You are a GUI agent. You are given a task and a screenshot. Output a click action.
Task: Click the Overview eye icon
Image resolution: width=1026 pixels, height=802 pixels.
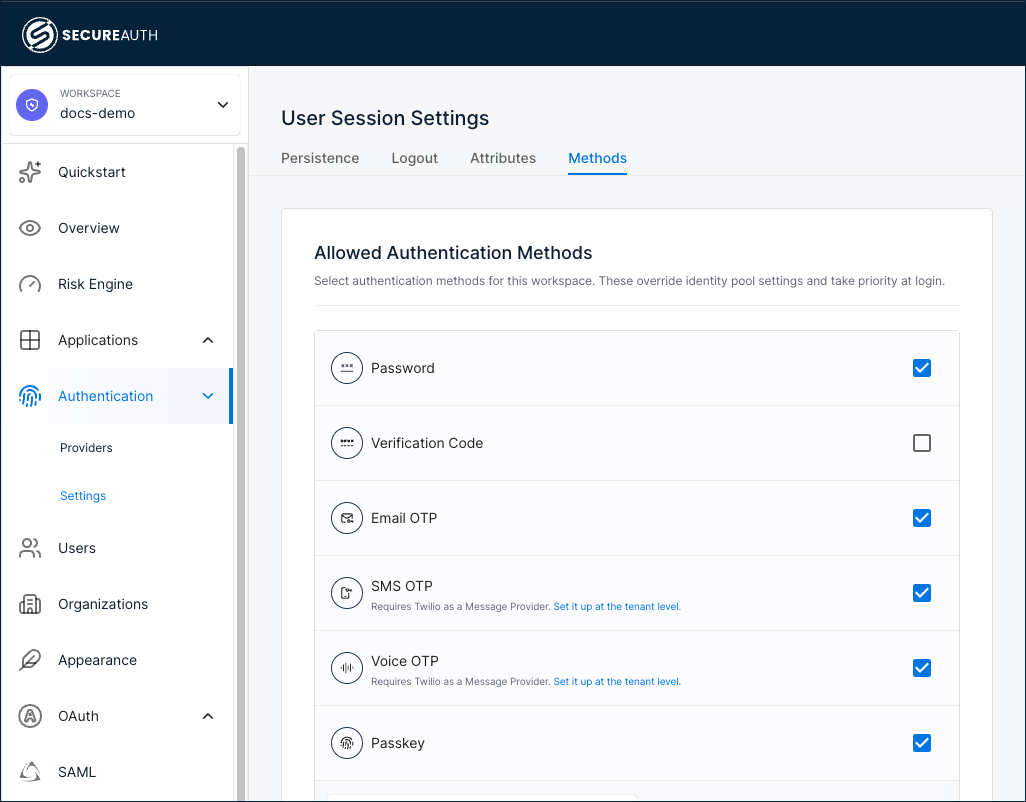[30, 228]
